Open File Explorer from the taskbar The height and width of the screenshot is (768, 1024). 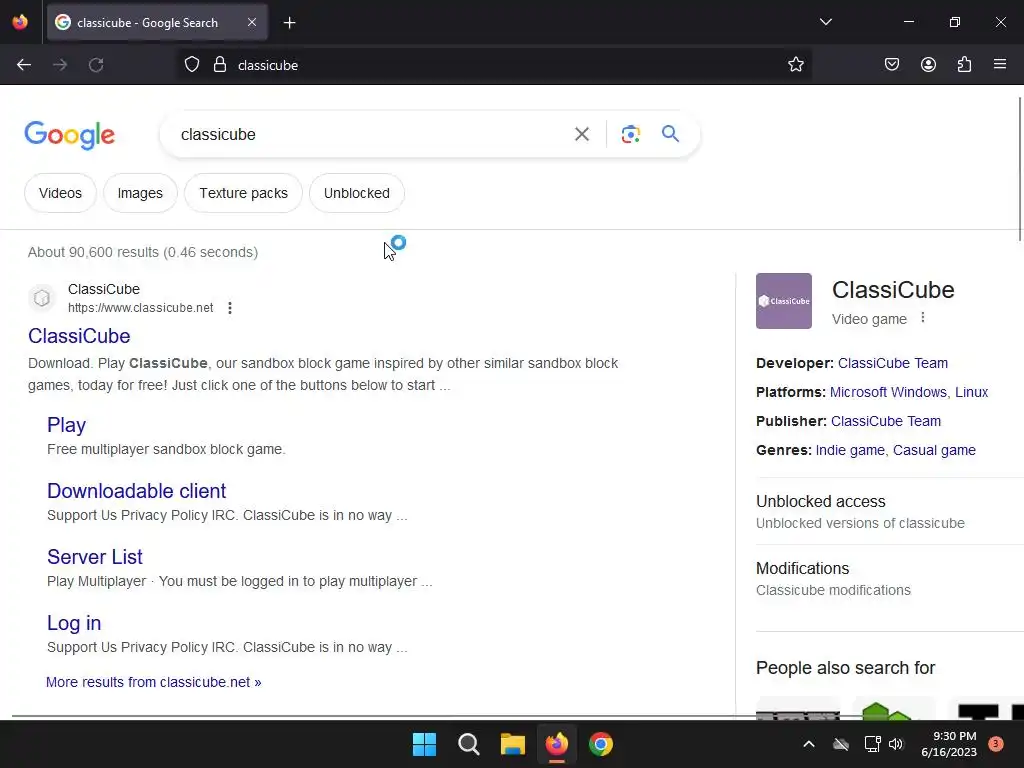pyautogui.click(x=513, y=744)
